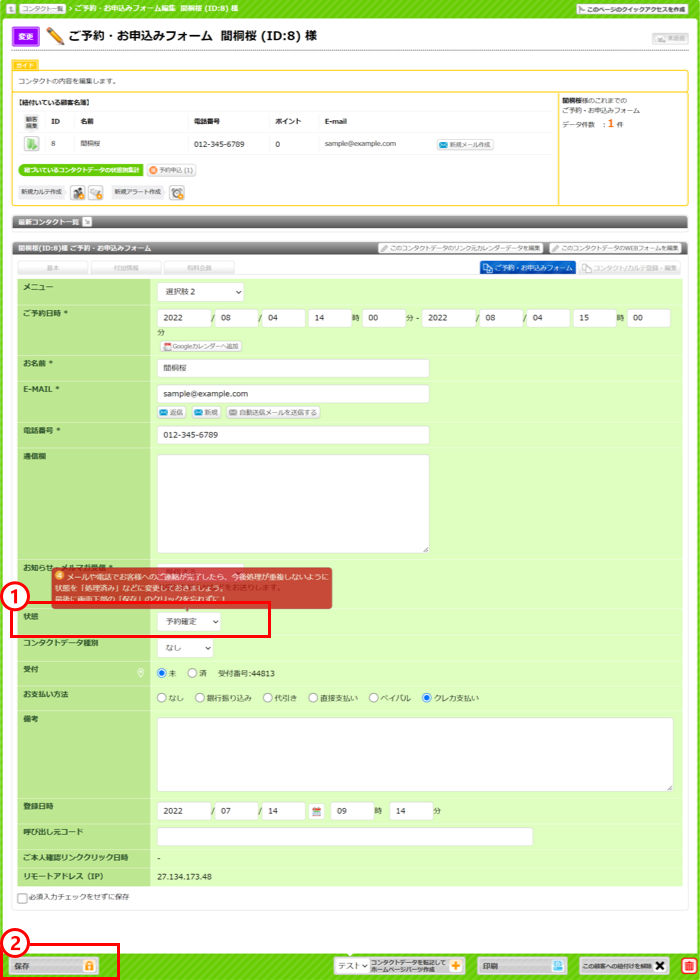Image resolution: width=700 pixels, height=980 pixels.
Task: Click このコンタクトデータのWEBフォームを編集 button
Action: click(x=615, y=248)
